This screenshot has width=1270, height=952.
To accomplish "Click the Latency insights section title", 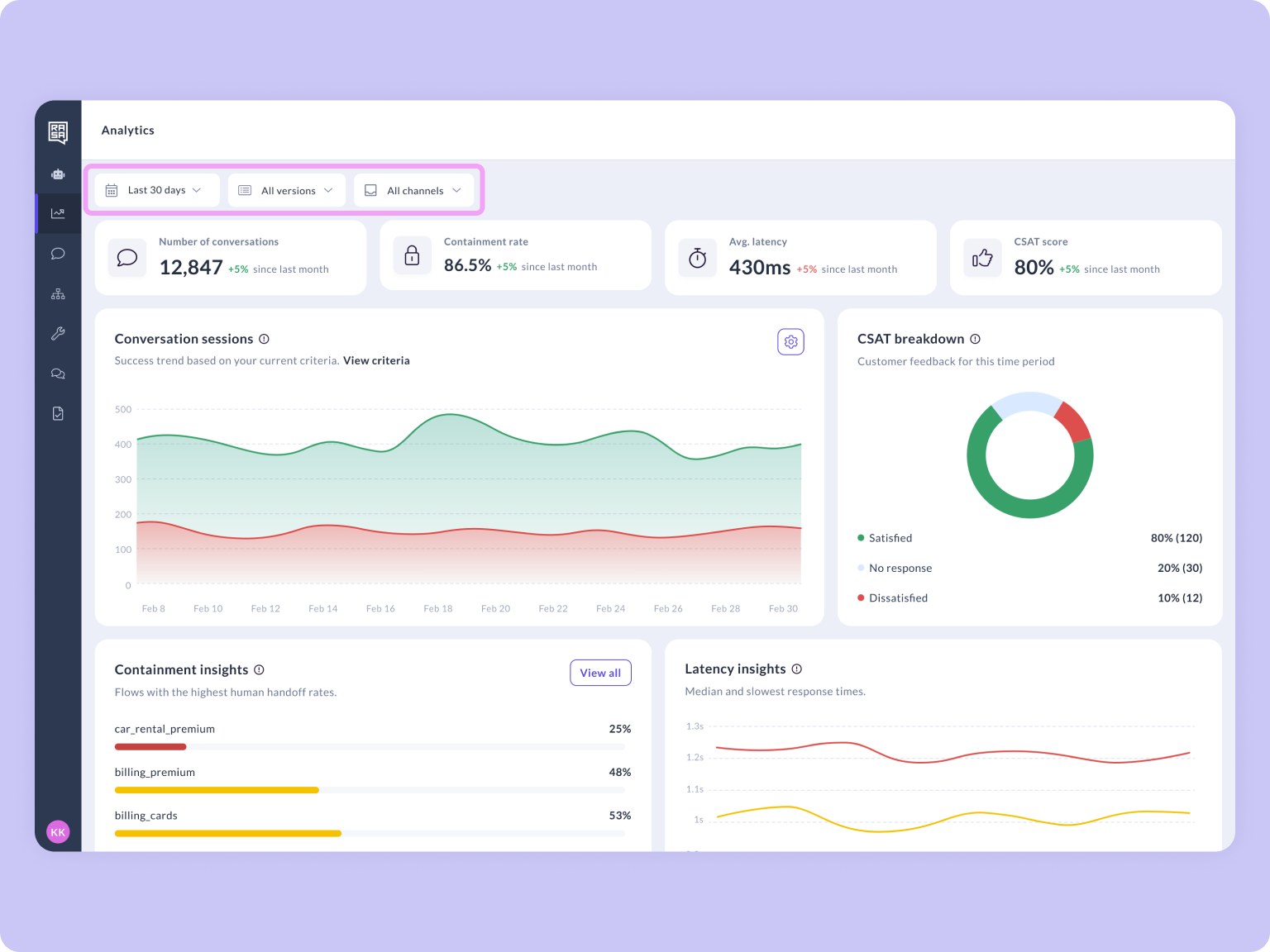I will pyautogui.click(x=735, y=669).
